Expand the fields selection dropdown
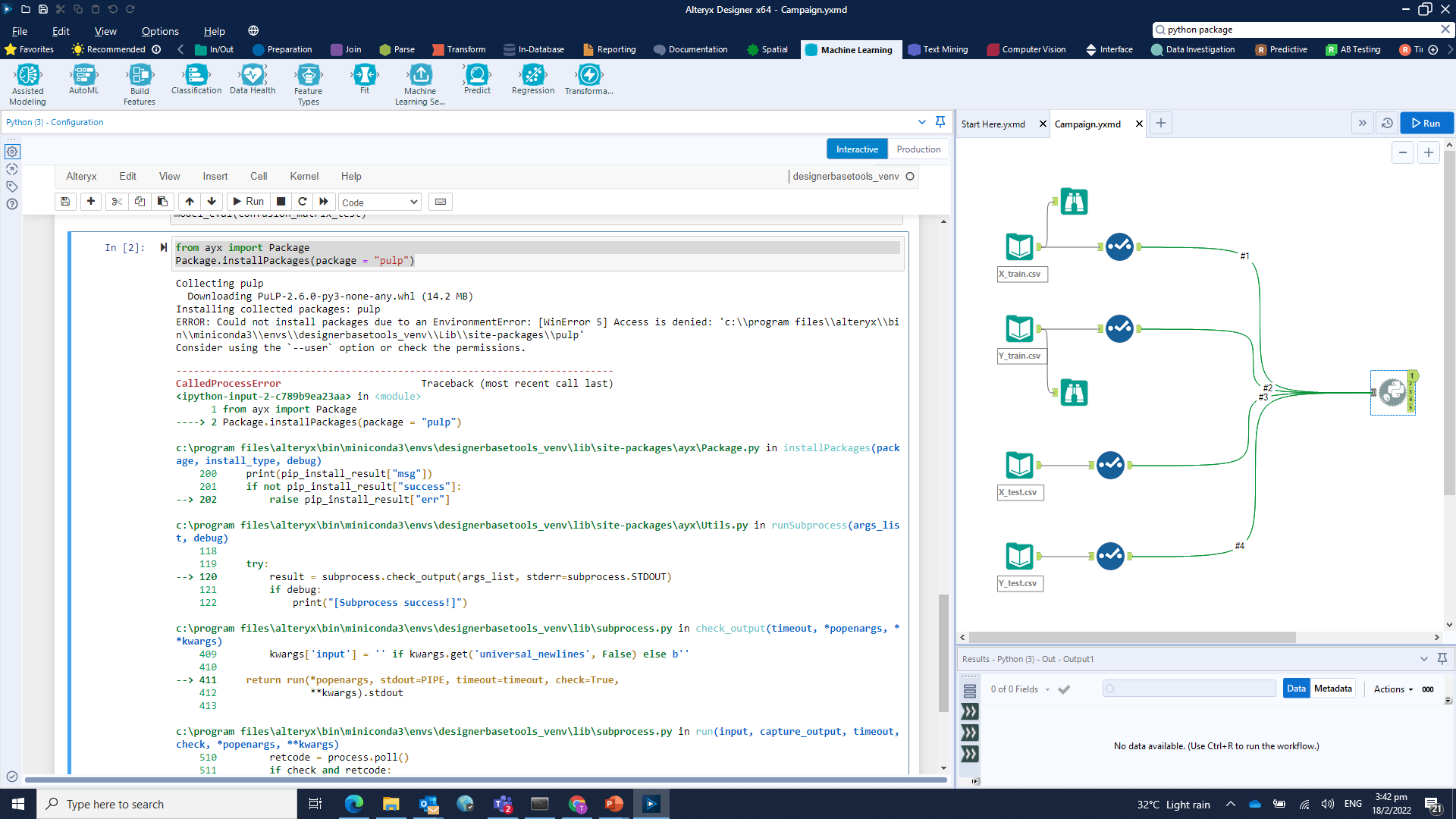 (1047, 689)
